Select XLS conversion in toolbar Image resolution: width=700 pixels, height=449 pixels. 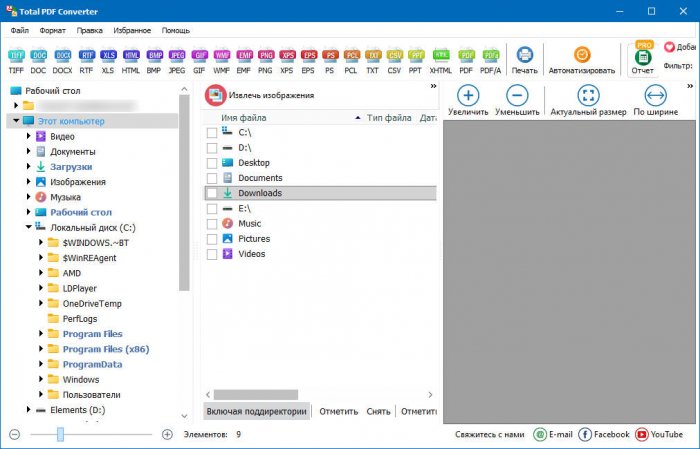[x=108, y=56]
